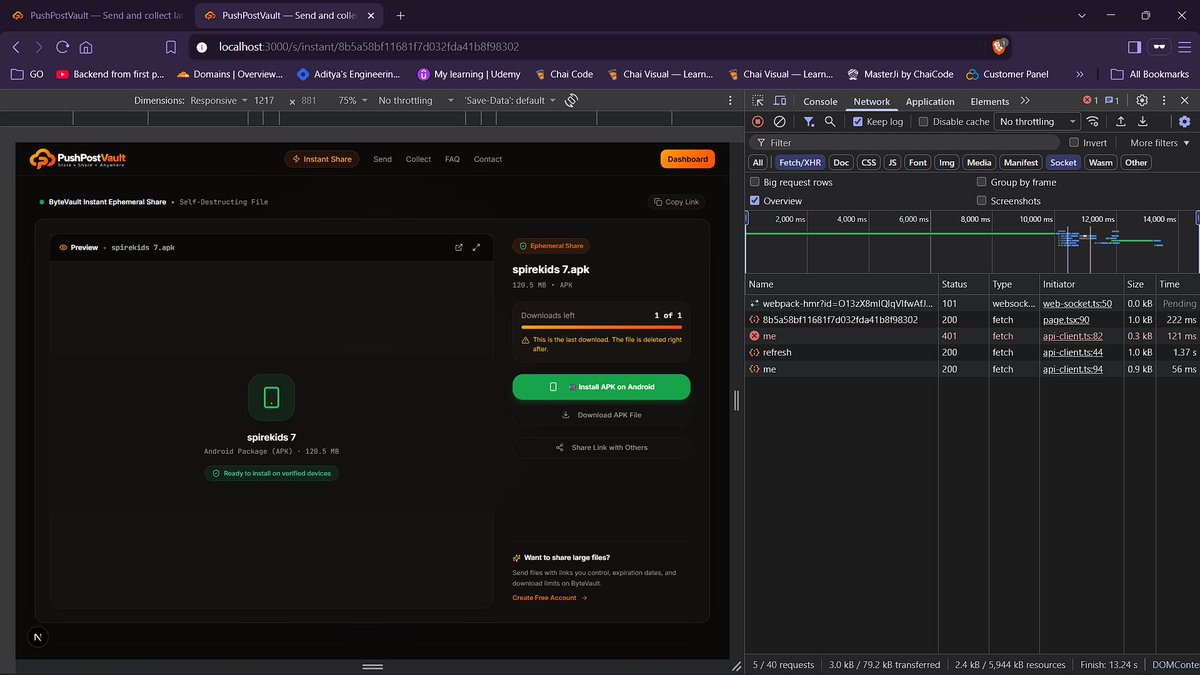Stop recording network log
The width and height of the screenshot is (1200, 675).
pyautogui.click(x=758, y=121)
